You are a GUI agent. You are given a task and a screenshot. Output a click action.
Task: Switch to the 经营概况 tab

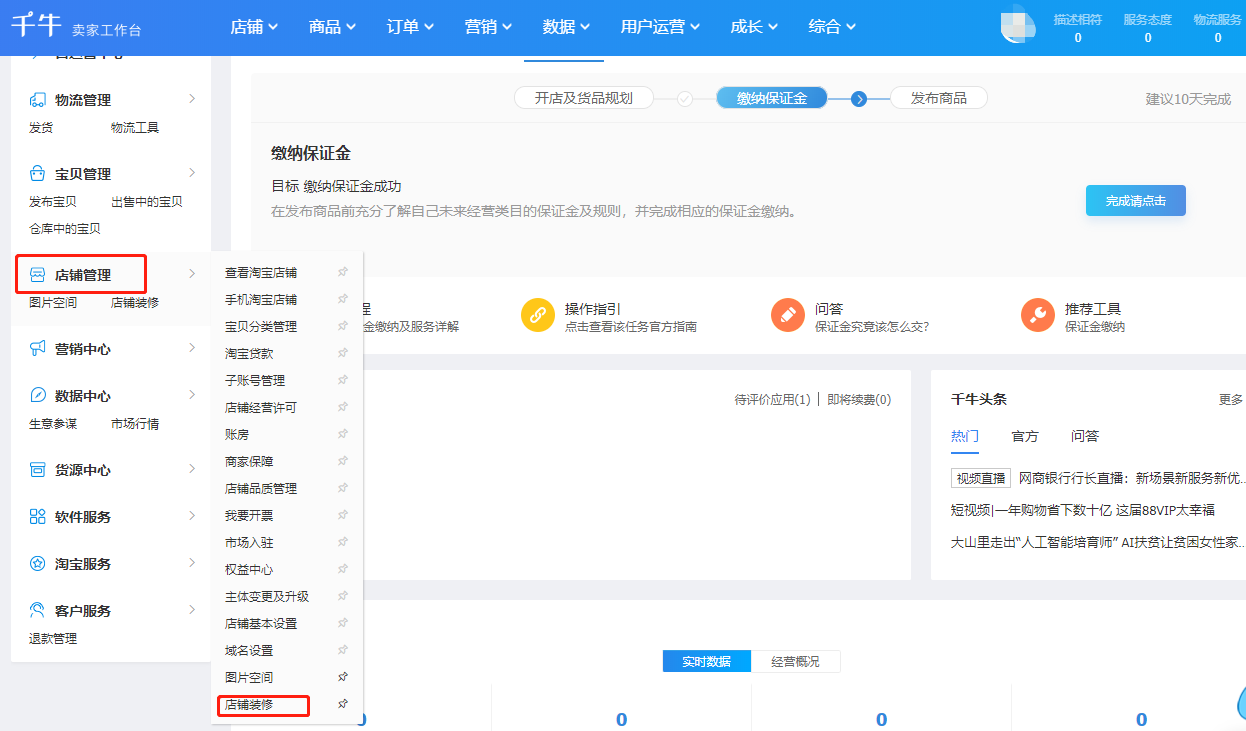pos(795,661)
